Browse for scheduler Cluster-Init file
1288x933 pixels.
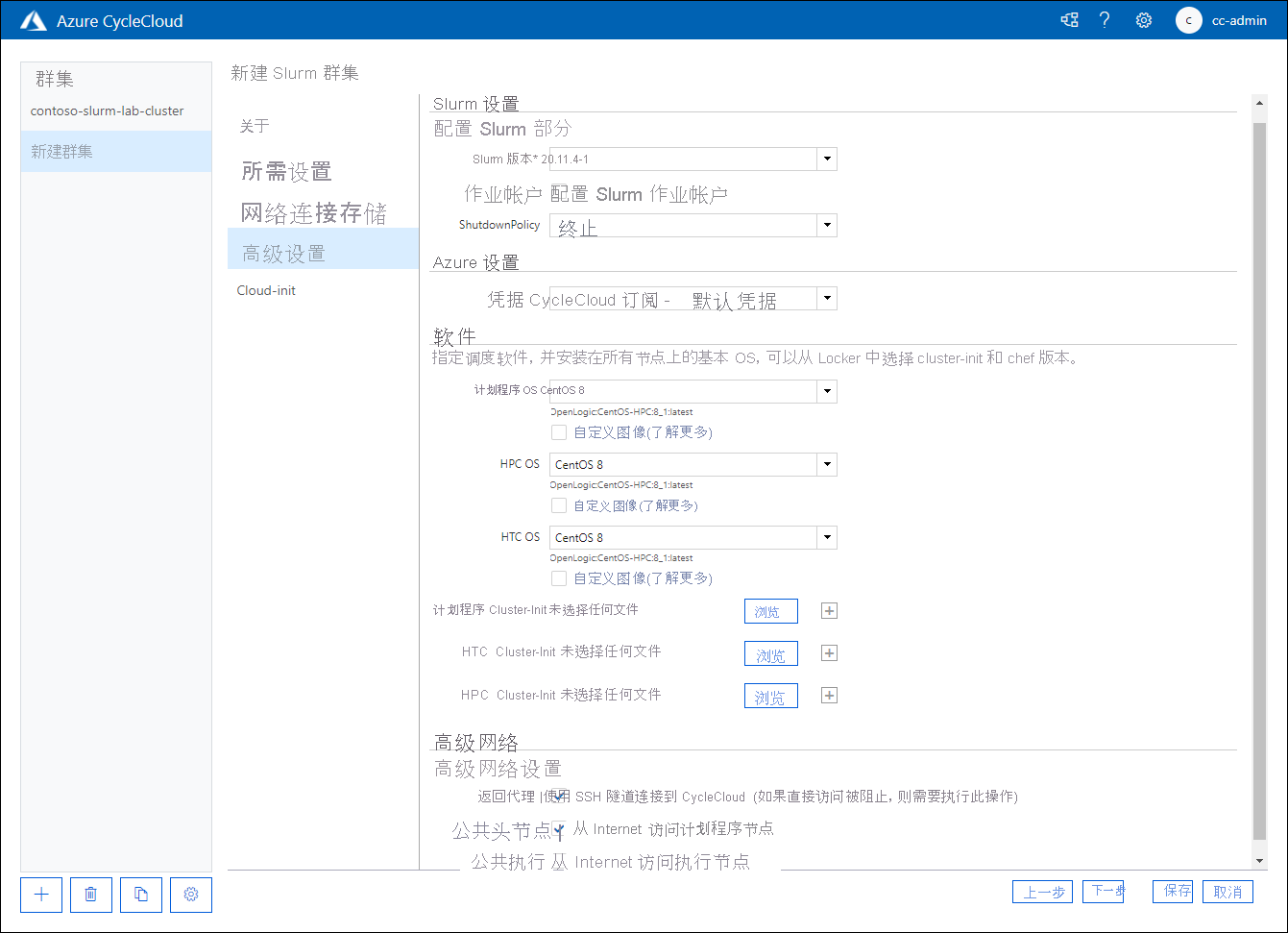coord(771,611)
